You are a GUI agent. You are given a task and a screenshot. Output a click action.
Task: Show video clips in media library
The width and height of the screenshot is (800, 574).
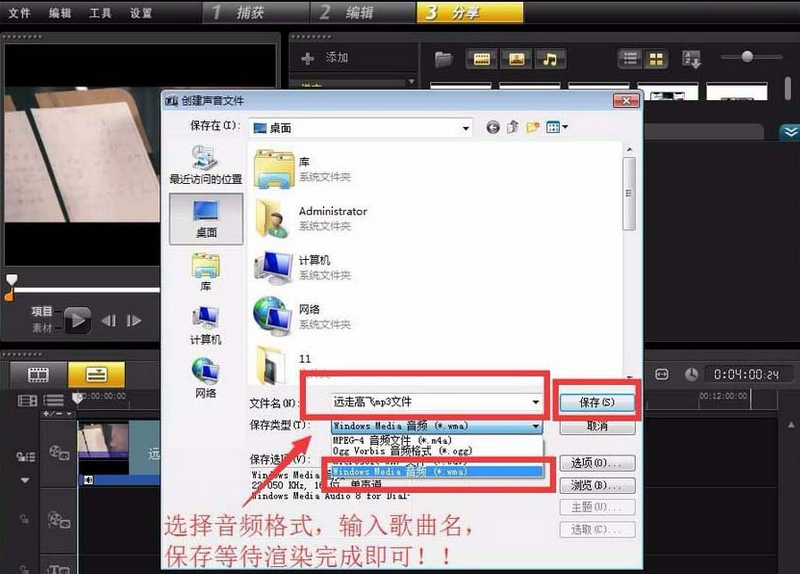pyautogui.click(x=482, y=59)
